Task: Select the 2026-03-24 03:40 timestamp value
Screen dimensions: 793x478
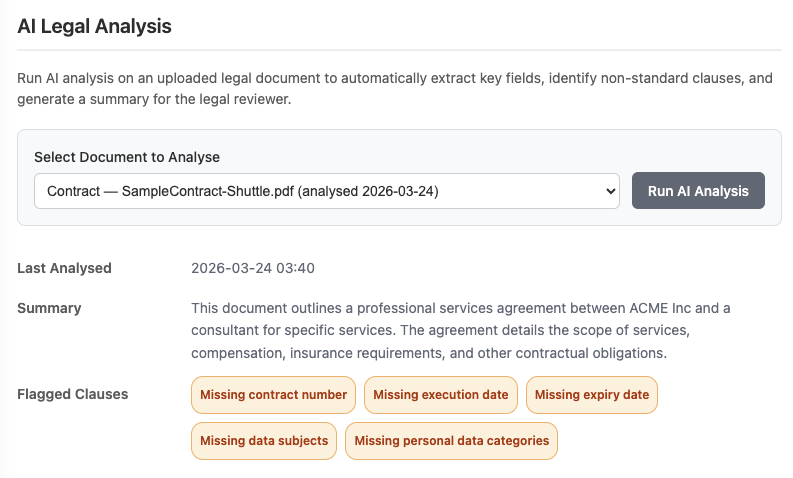Action: [x=253, y=268]
